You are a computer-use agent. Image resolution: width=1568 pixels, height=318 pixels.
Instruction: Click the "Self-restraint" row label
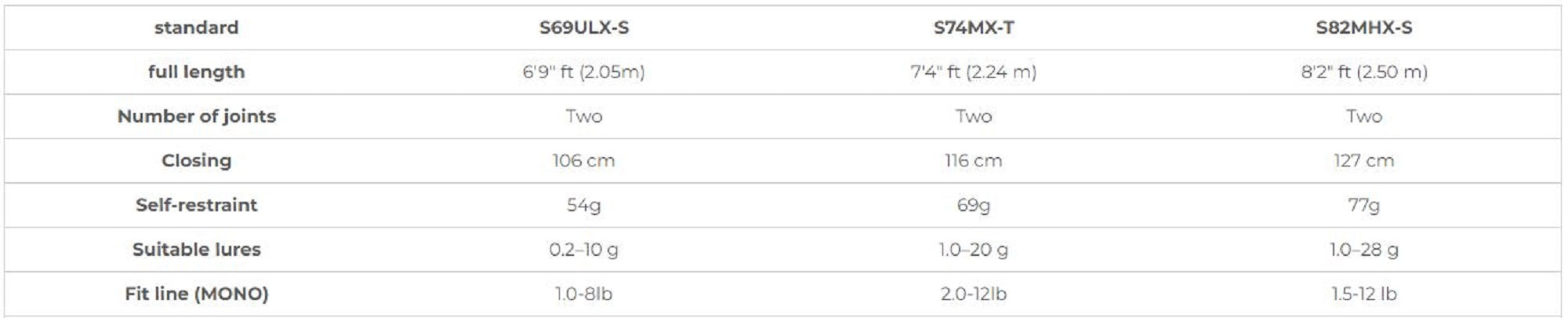click(196, 205)
